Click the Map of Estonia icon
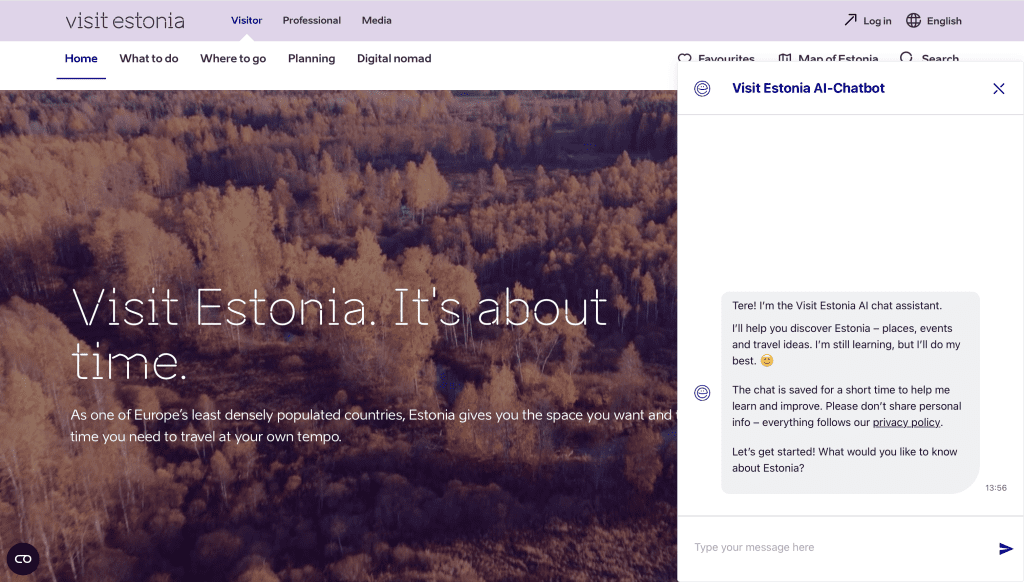The height and width of the screenshot is (582, 1024). point(785,59)
